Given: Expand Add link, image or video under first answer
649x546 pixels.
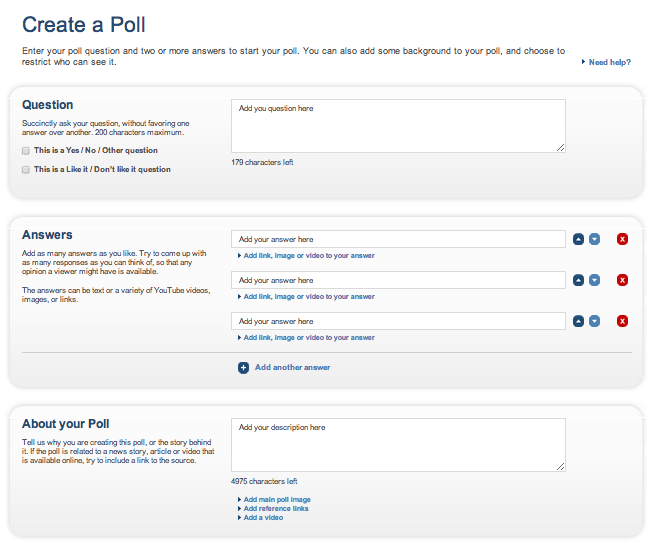Looking at the screenshot, I should point(308,256).
